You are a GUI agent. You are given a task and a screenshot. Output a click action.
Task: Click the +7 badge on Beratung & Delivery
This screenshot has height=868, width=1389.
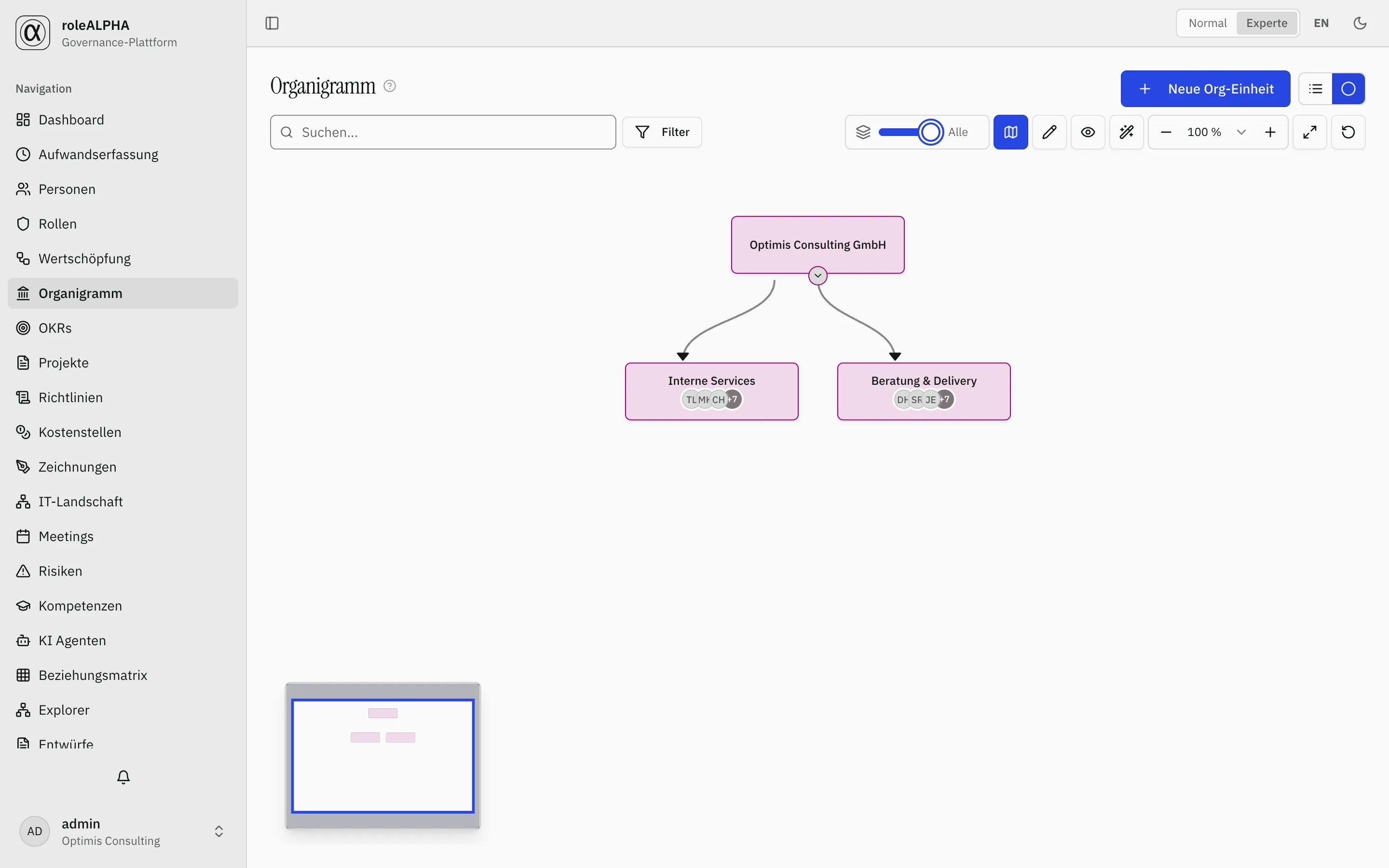click(945, 399)
